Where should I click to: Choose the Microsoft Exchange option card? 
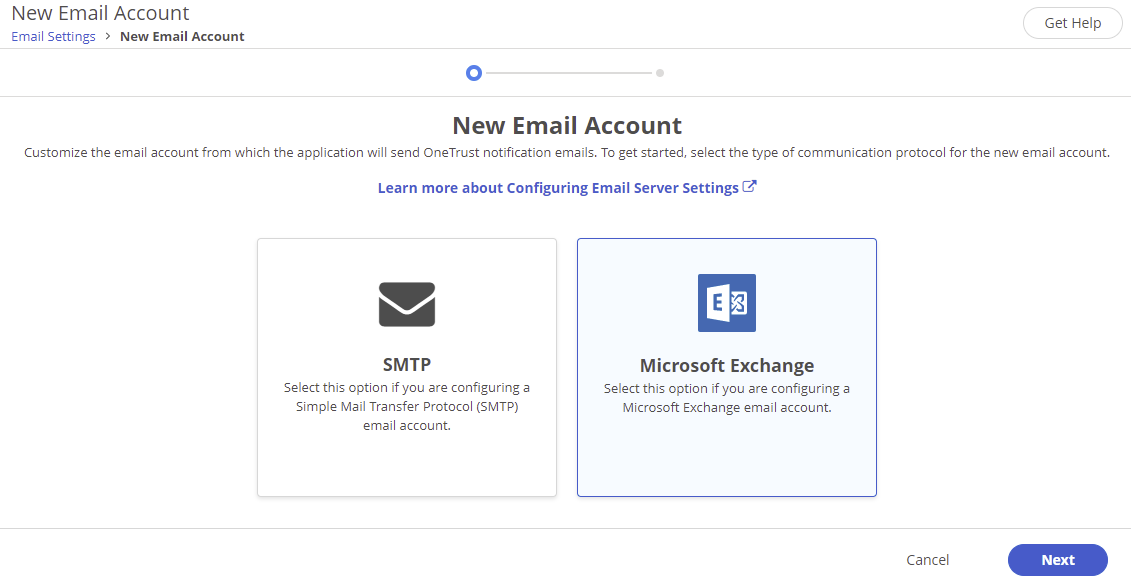click(726, 367)
